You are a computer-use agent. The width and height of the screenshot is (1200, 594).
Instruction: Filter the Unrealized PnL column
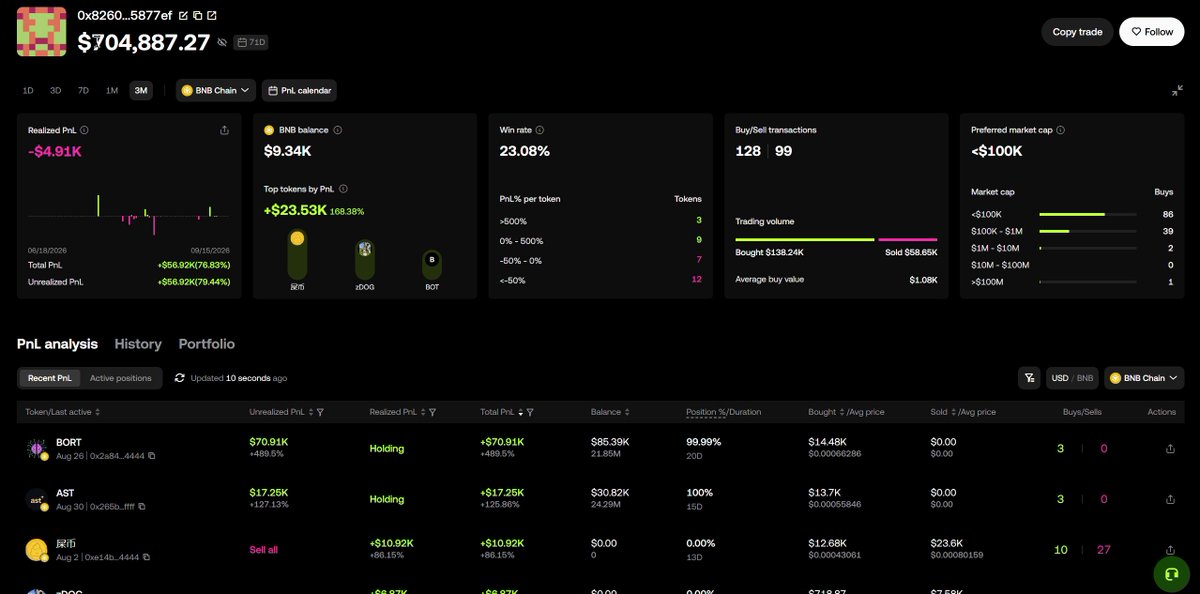[320, 412]
